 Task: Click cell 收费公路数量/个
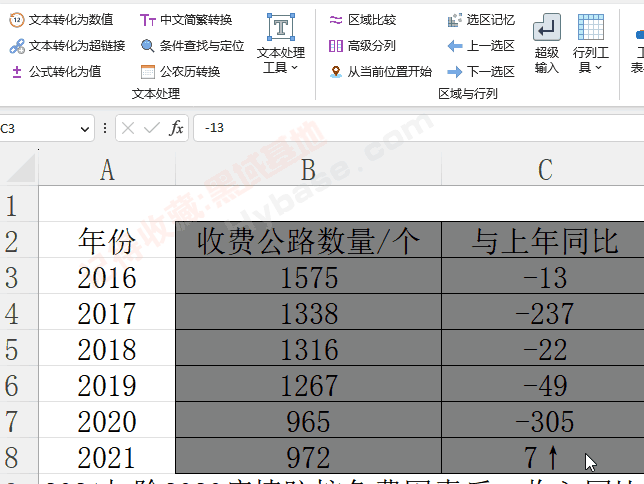[x=308, y=240]
